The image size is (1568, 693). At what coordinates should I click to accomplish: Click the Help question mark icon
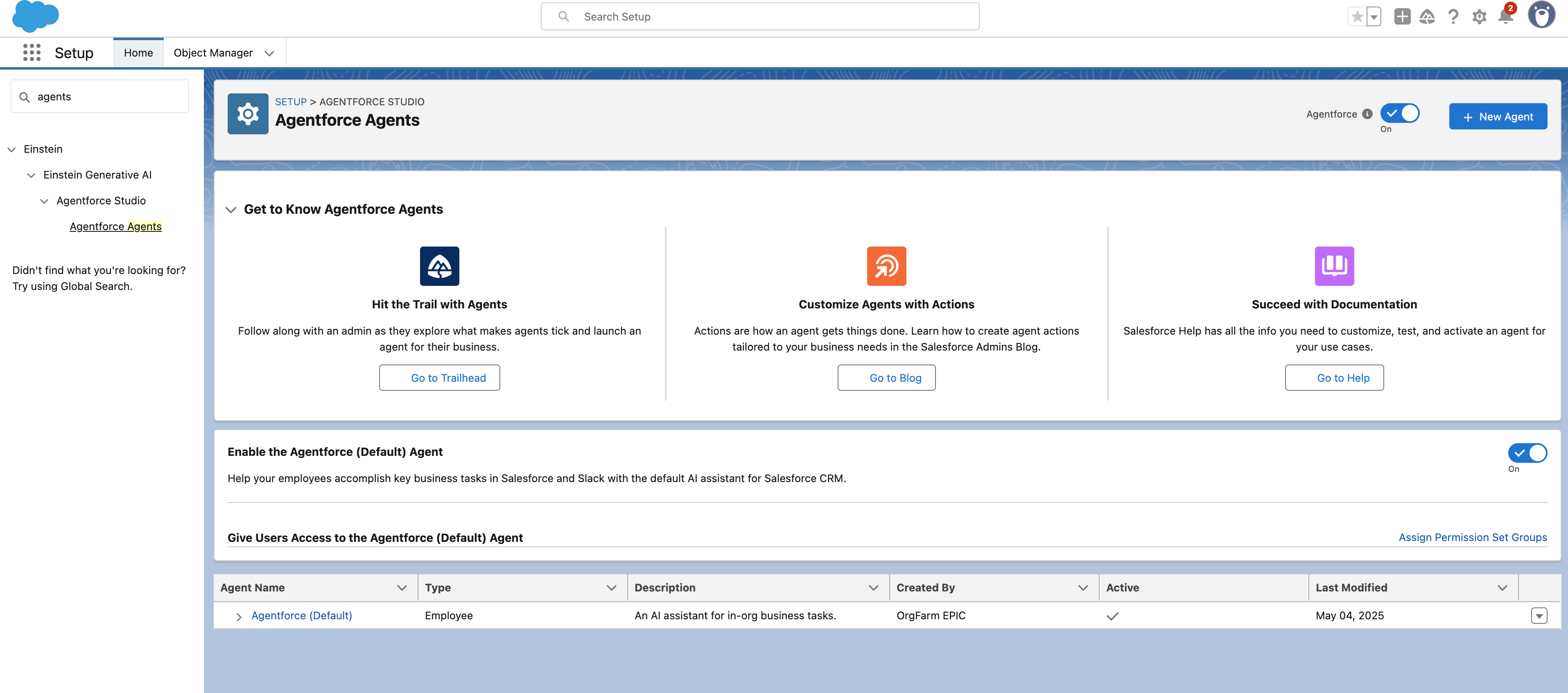[x=1453, y=16]
